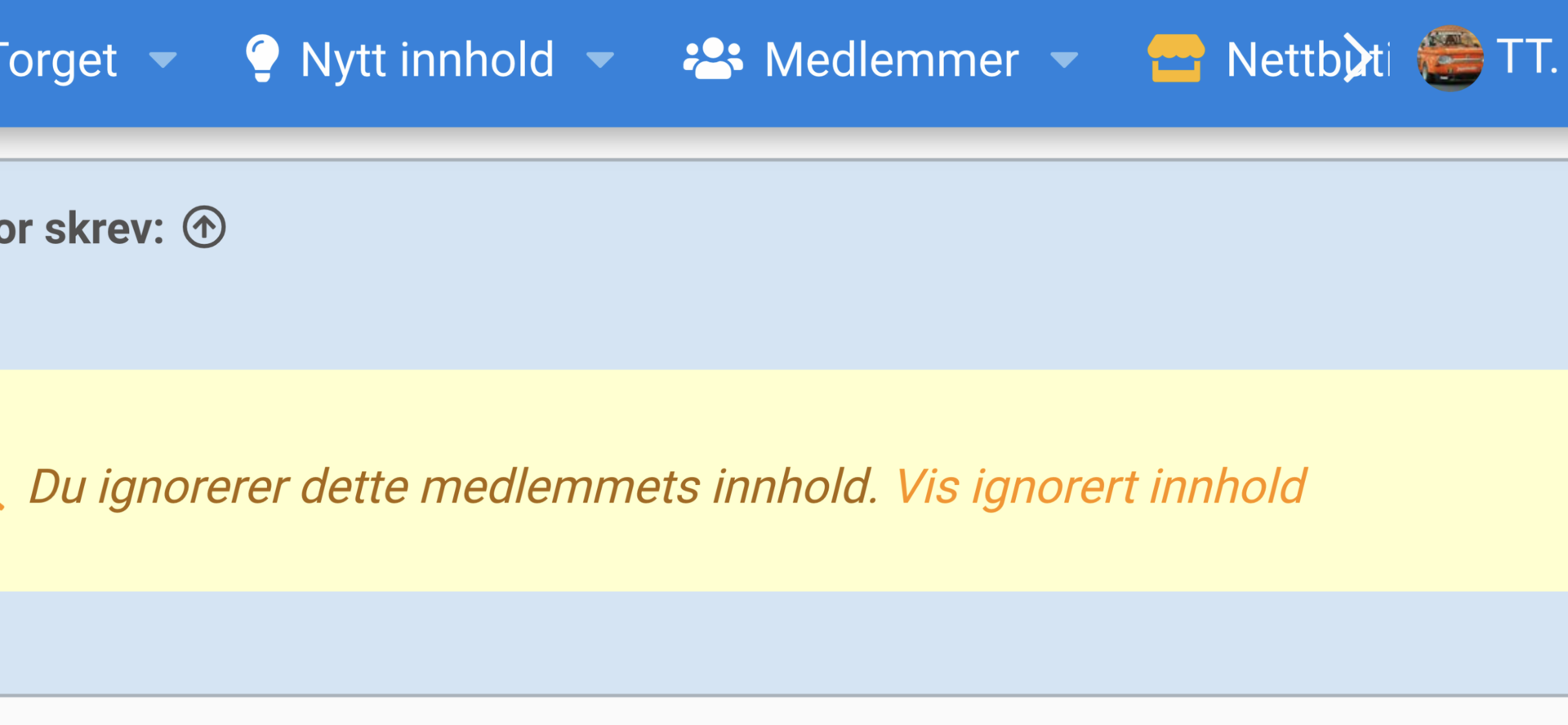Open the Nettbutikk menu label

point(1307,60)
